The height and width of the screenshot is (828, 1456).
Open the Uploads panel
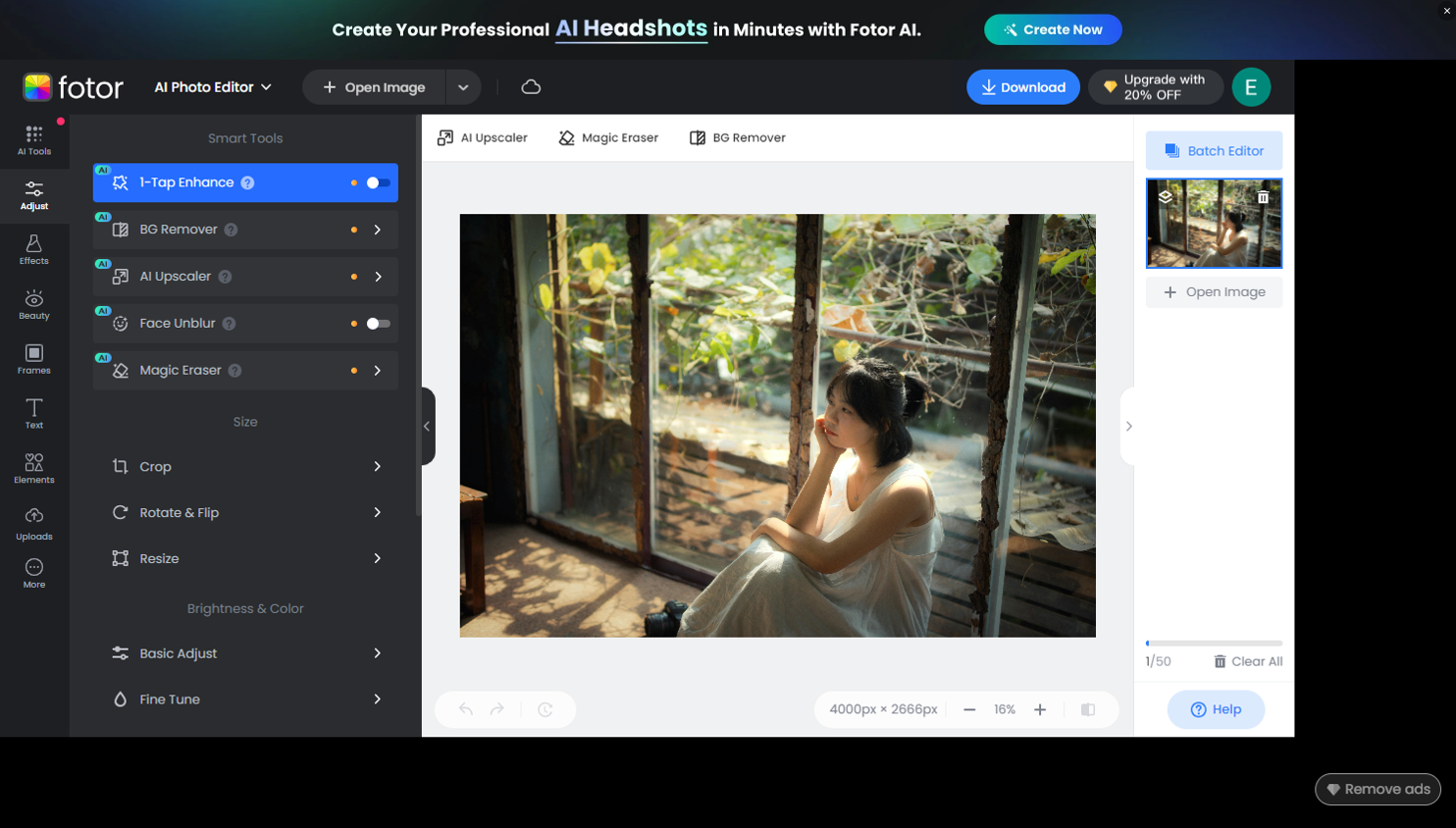point(33,525)
